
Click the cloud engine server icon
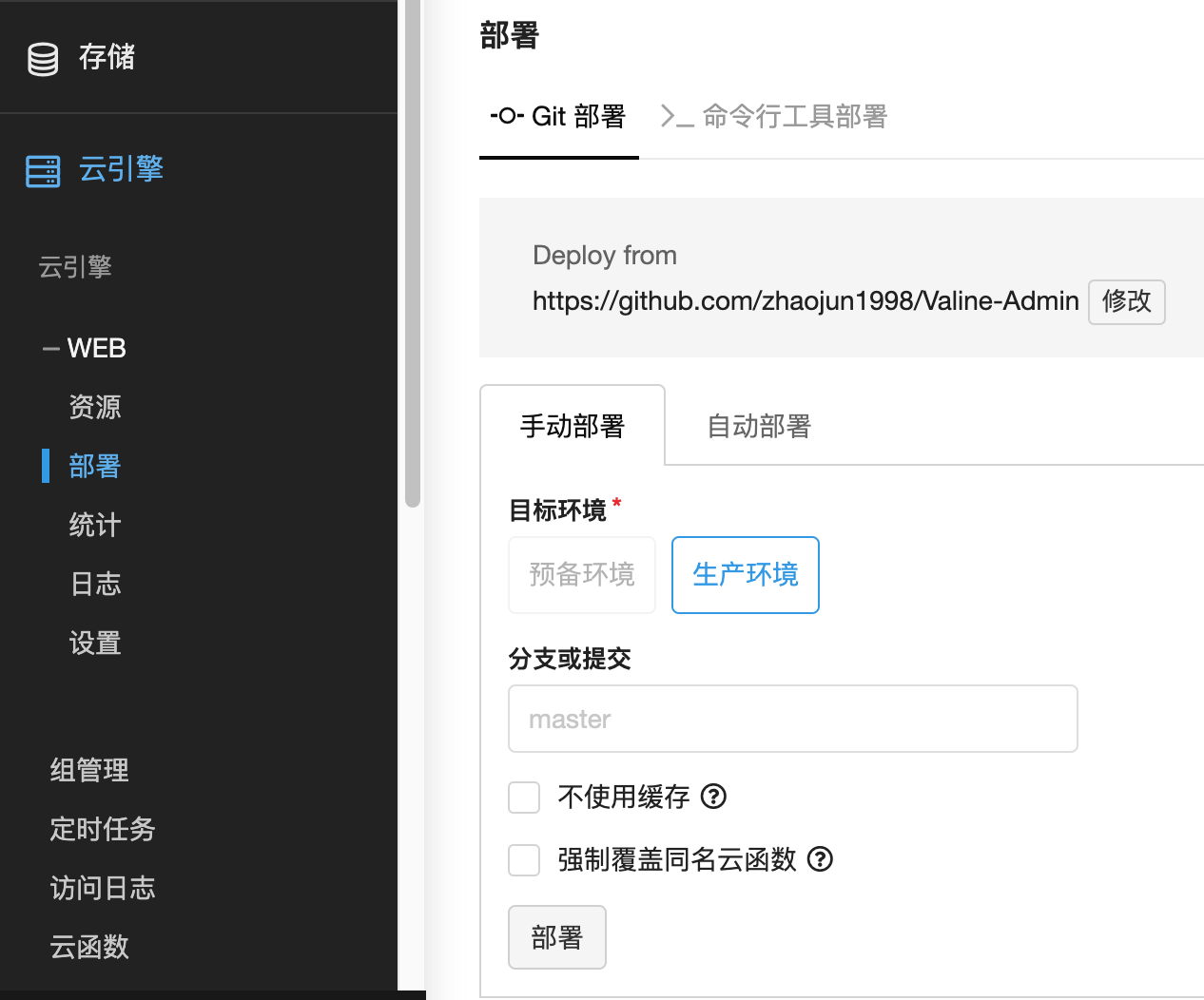[43, 171]
